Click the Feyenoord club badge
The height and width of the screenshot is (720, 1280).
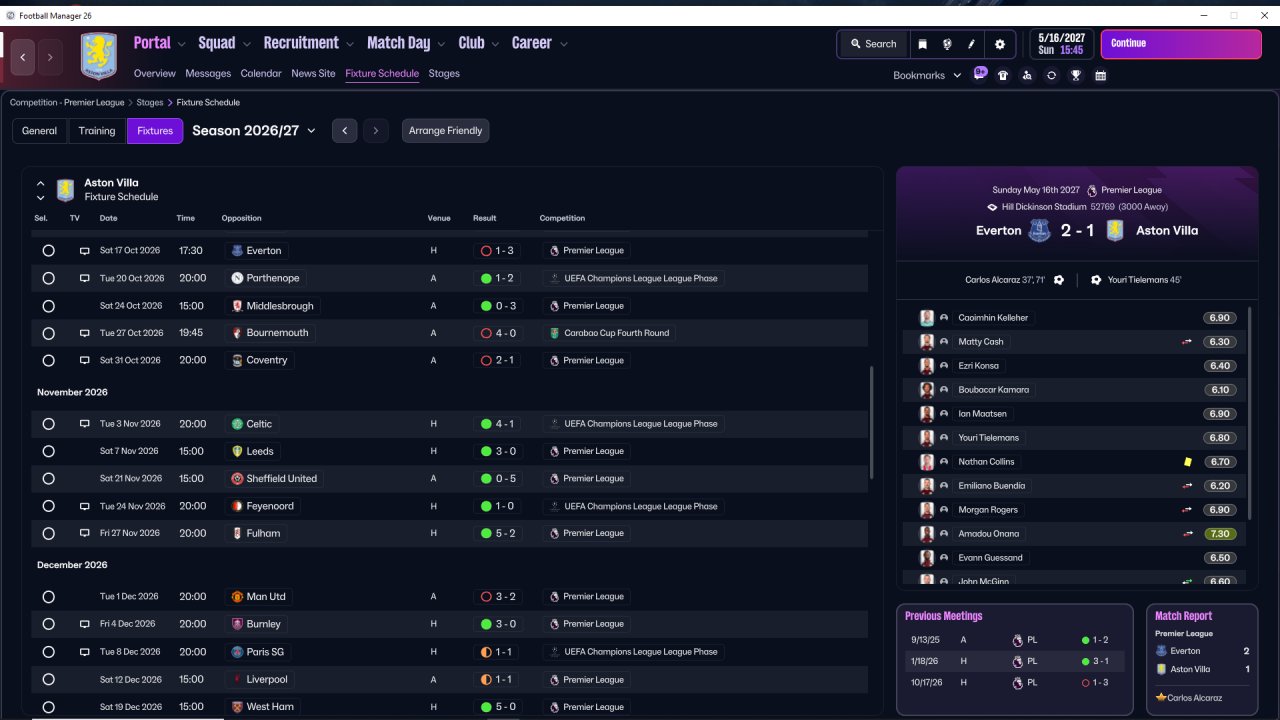pos(237,506)
